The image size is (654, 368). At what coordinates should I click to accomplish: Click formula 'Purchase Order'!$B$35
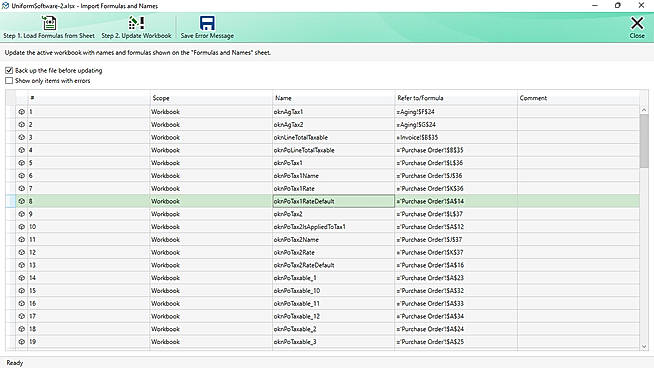(456, 150)
